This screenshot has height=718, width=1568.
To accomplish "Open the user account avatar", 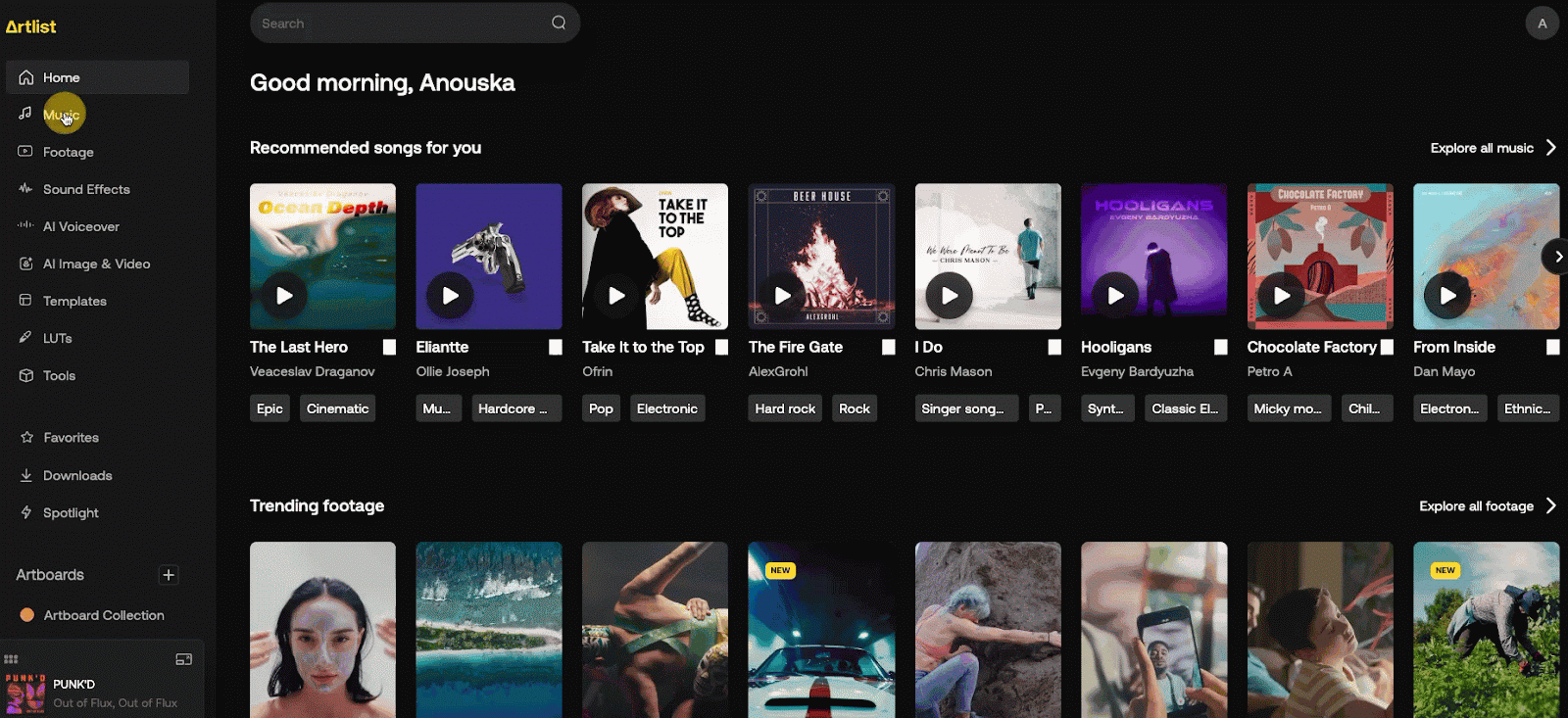I will coord(1542,24).
